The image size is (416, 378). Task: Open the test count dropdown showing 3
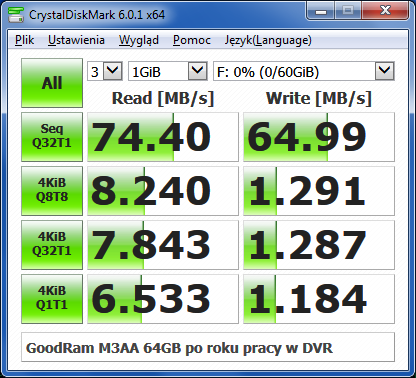(x=105, y=71)
